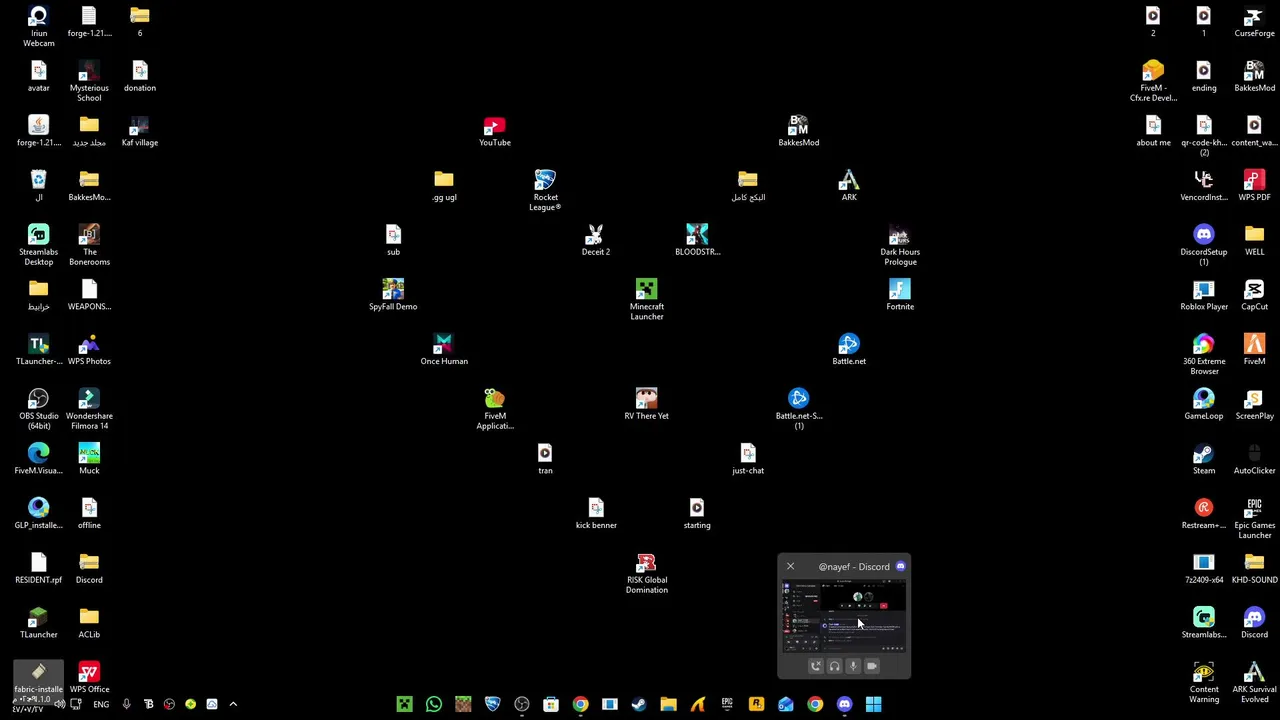Select the CapCut desktop icon
Viewport: 1280px width, 720px height.
point(1254,295)
